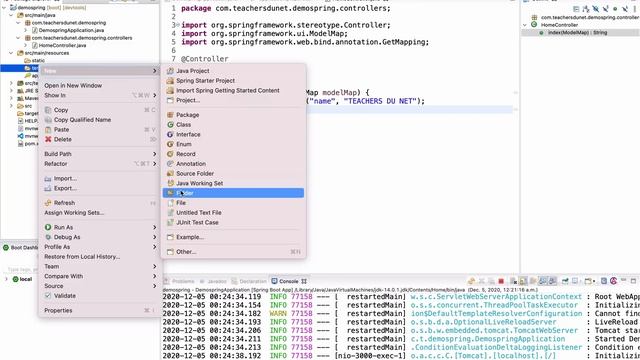
Task: Click the Open Console icon in Console toolbar
Action: [588, 281]
